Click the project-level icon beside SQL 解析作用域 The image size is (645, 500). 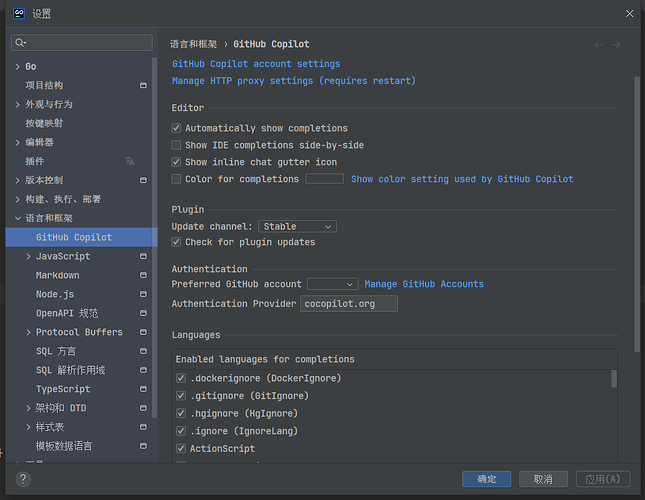[143, 370]
